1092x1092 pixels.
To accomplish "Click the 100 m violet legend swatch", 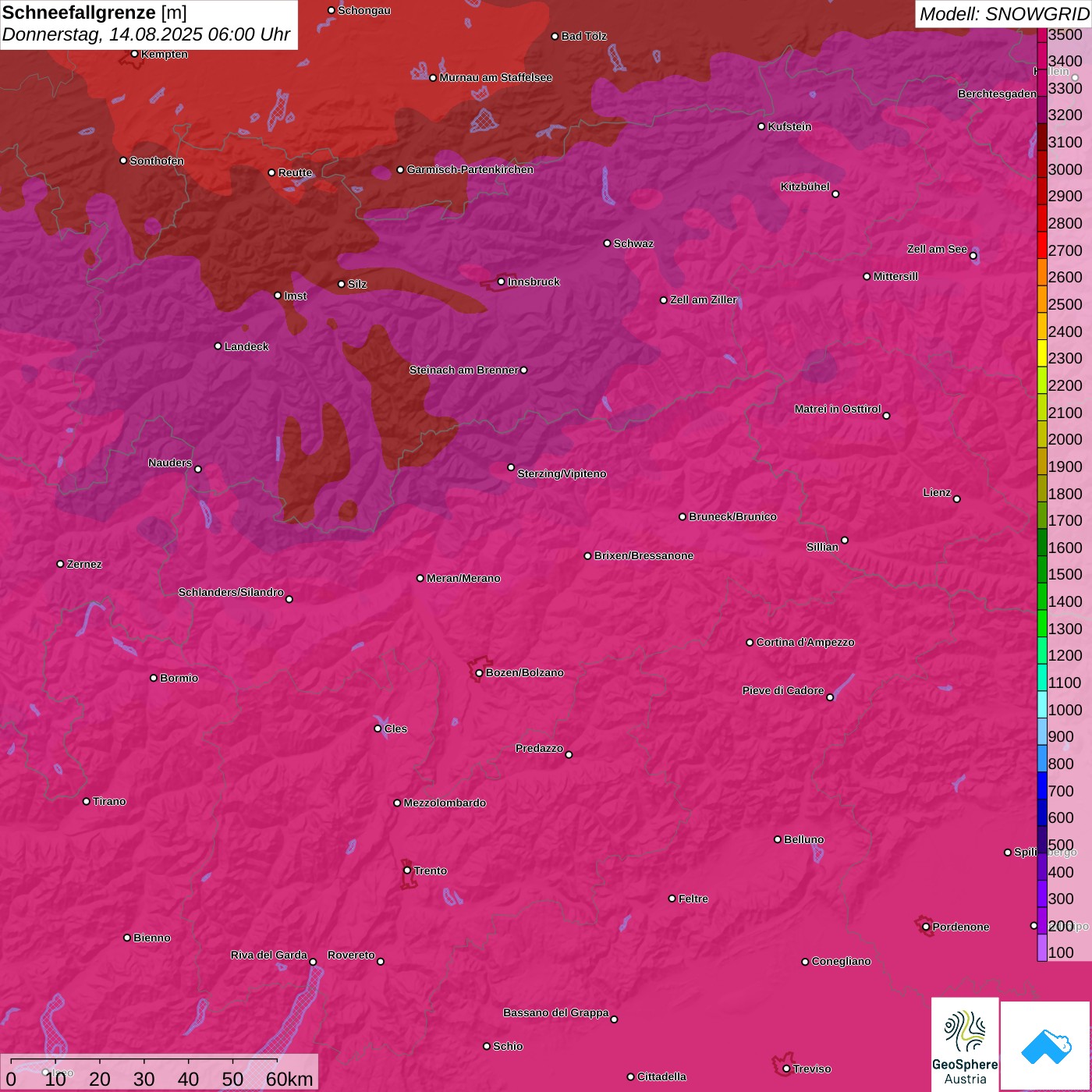I will click(1041, 948).
